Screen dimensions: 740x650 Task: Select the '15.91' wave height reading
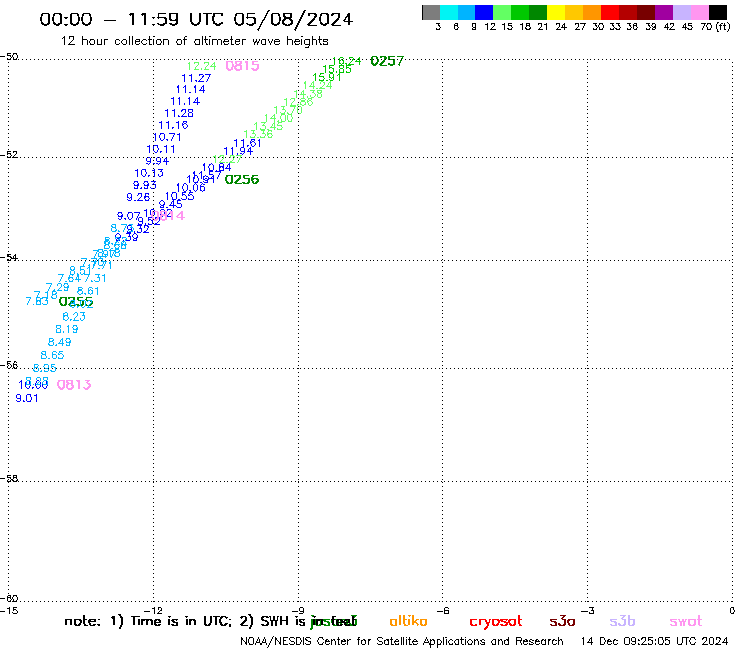point(327,77)
